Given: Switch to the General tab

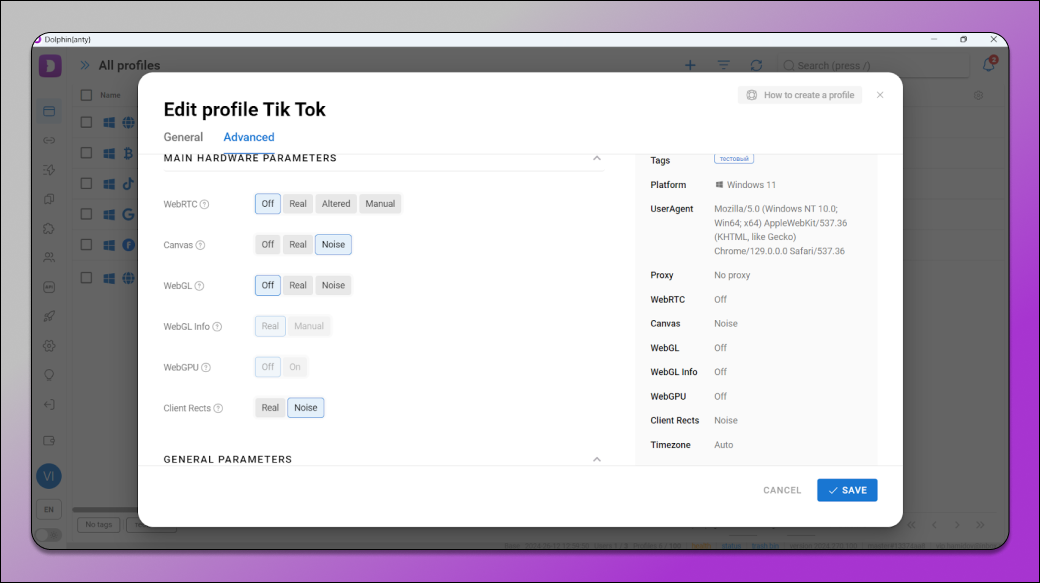Looking at the screenshot, I should coord(183,137).
